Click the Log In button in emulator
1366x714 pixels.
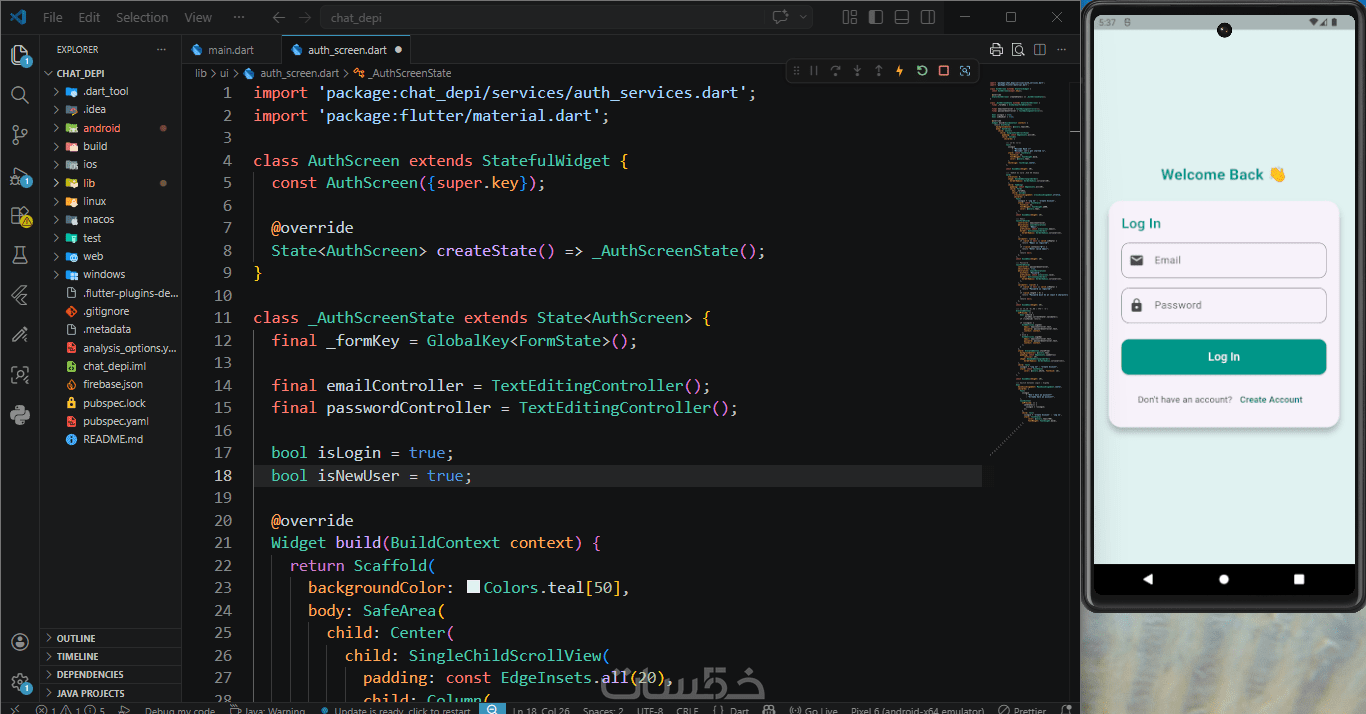tap(1224, 357)
